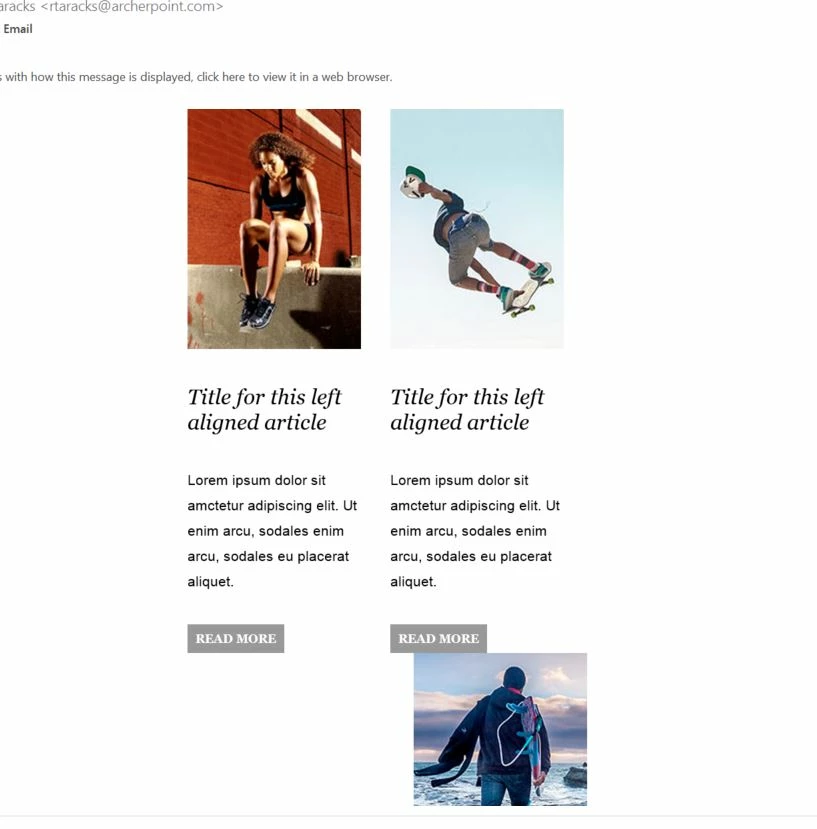Open the woman sitting on wall photo
The height and width of the screenshot is (829, 817).
point(274,229)
